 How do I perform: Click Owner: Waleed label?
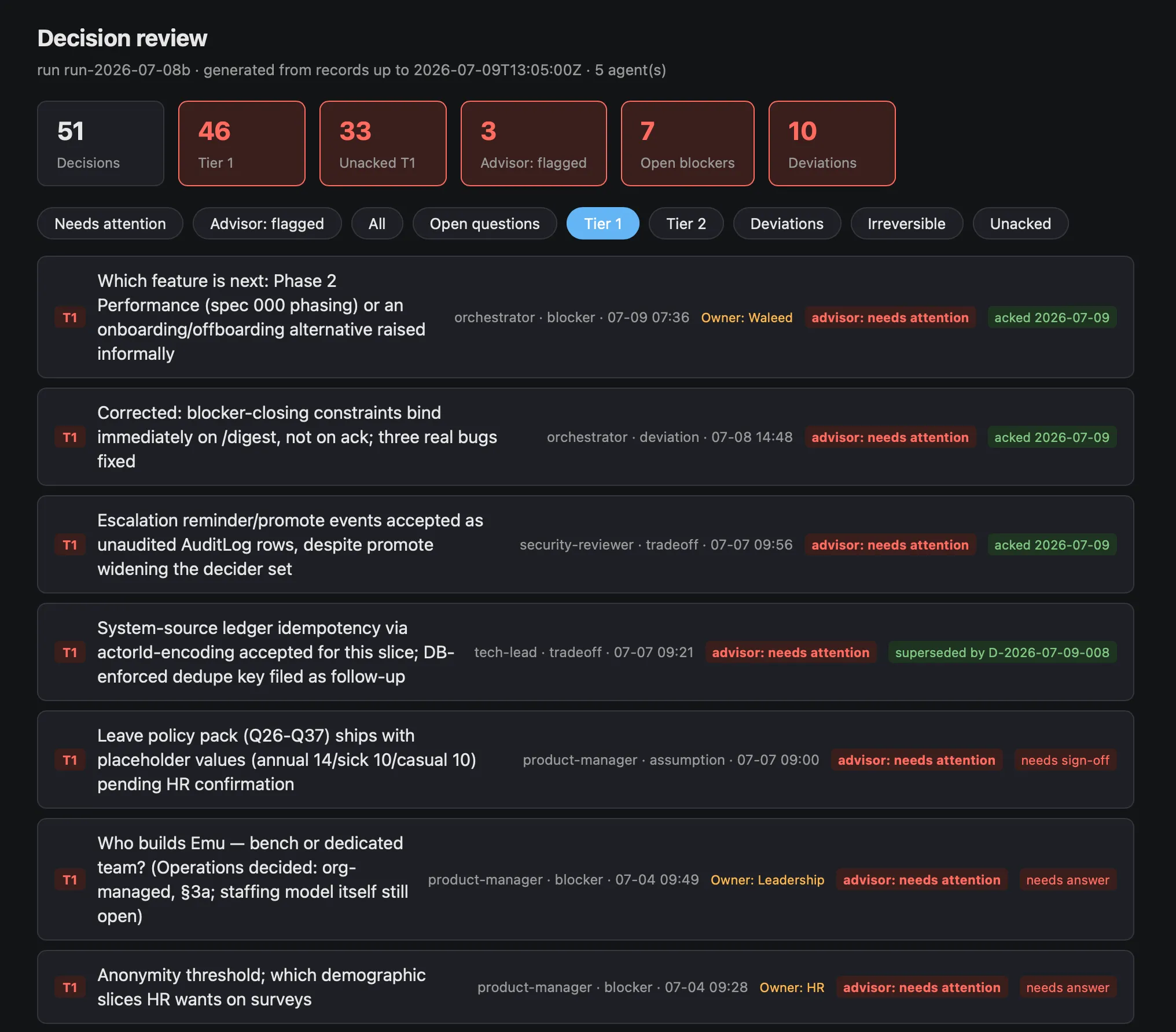tap(747, 318)
